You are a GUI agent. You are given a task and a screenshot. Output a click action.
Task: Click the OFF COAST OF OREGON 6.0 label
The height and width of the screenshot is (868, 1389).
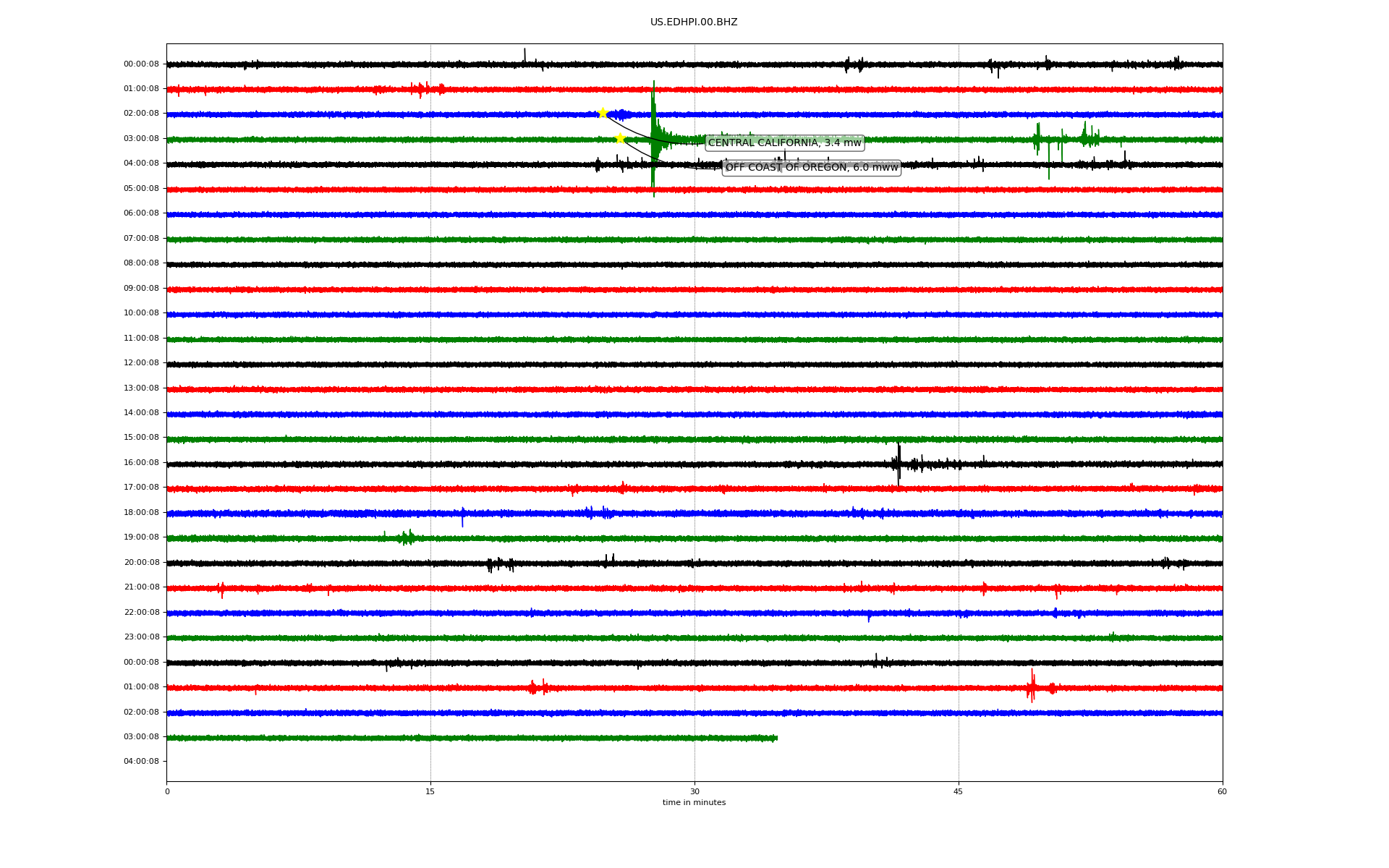coord(811,168)
